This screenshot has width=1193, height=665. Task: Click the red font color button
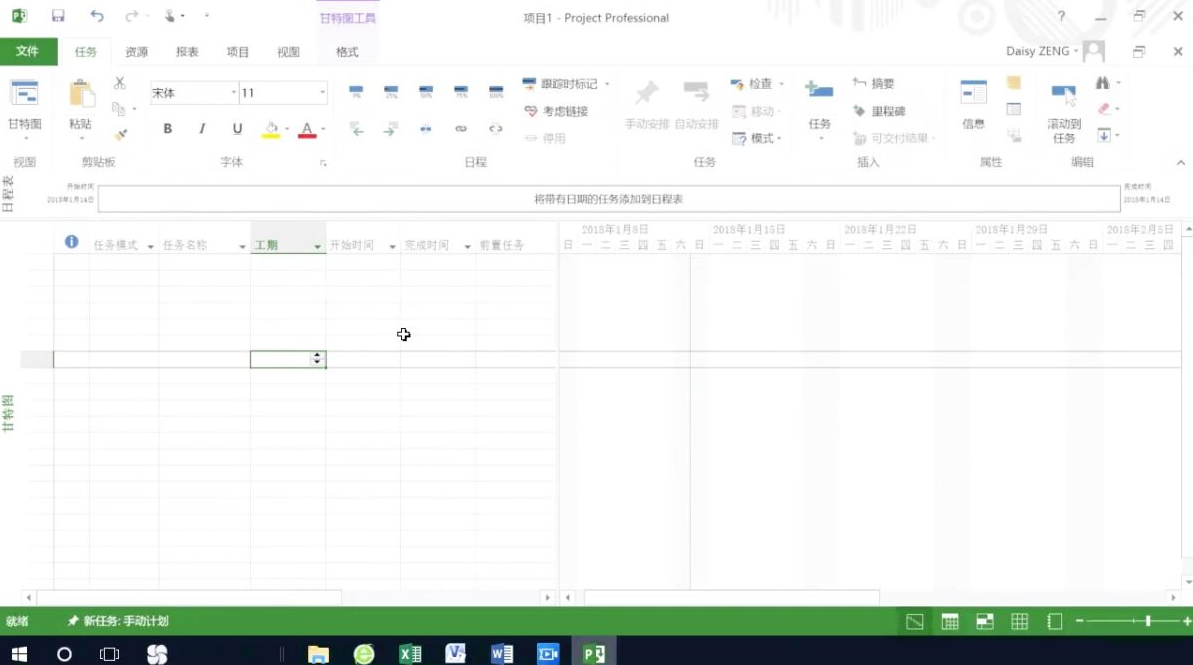pyautogui.click(x=307, y=129)
